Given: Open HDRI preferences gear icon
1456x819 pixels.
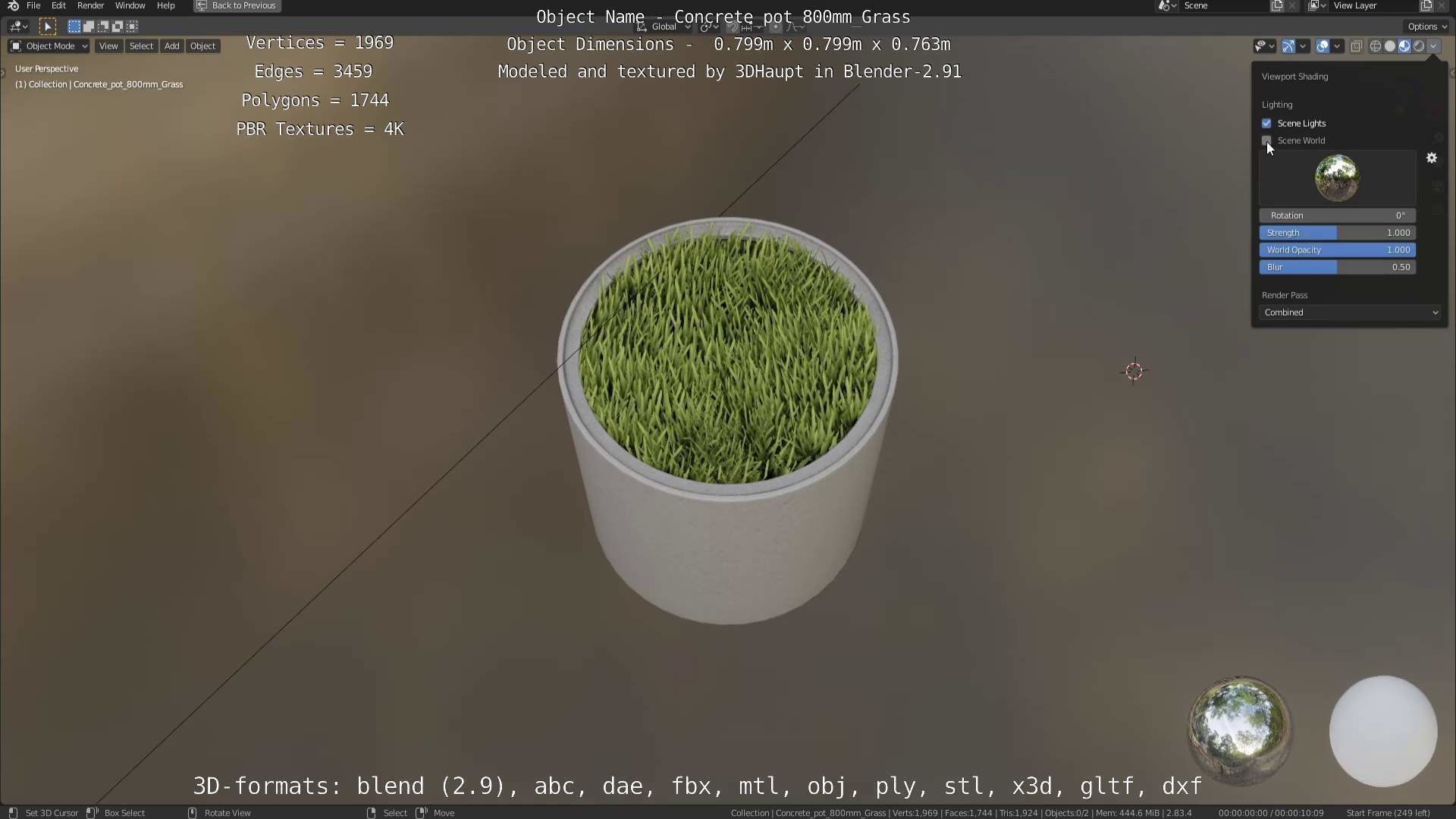Looking at the screenshot, I should [1432, 158].
